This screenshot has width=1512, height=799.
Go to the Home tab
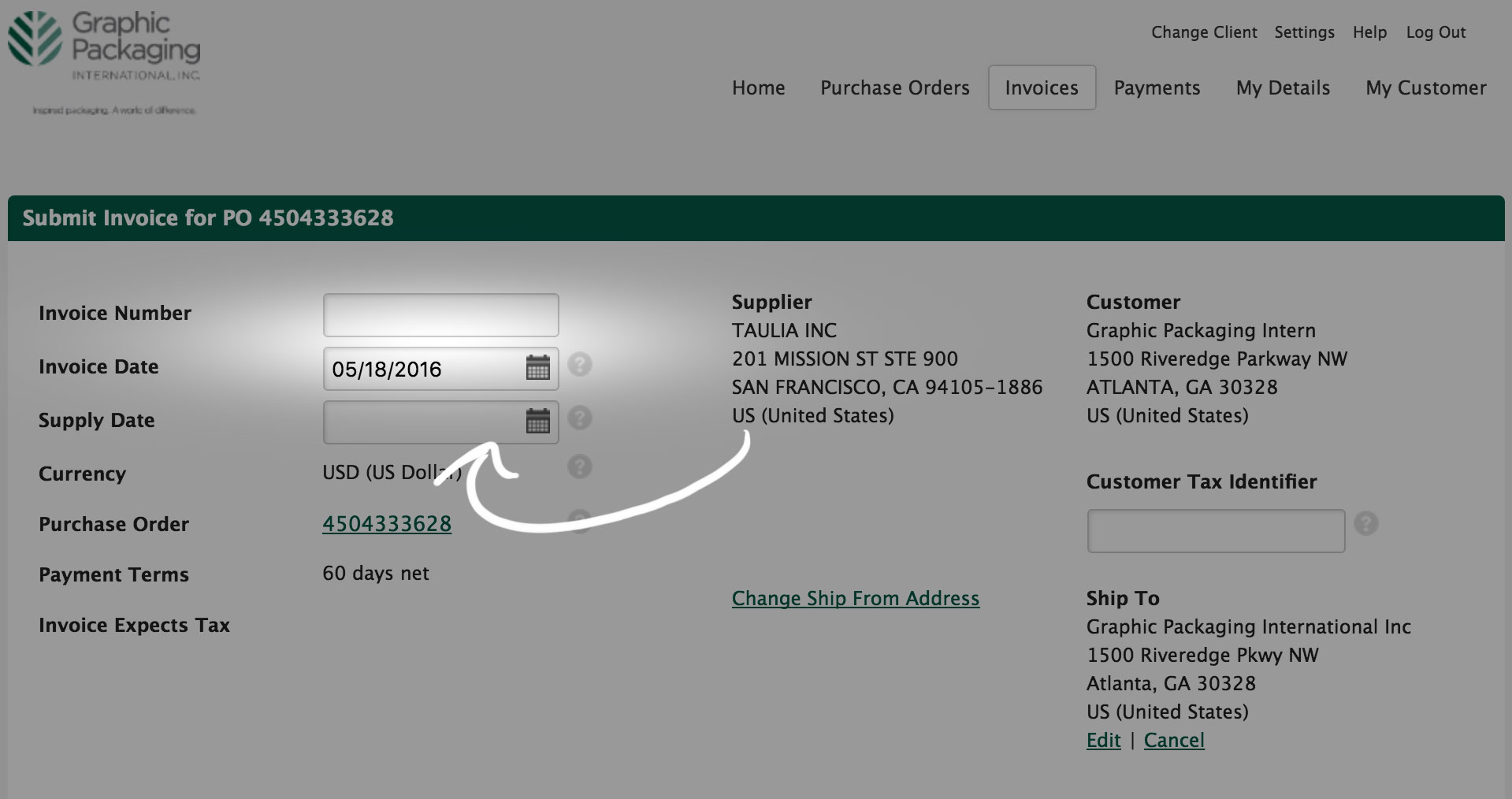(759, 87)
